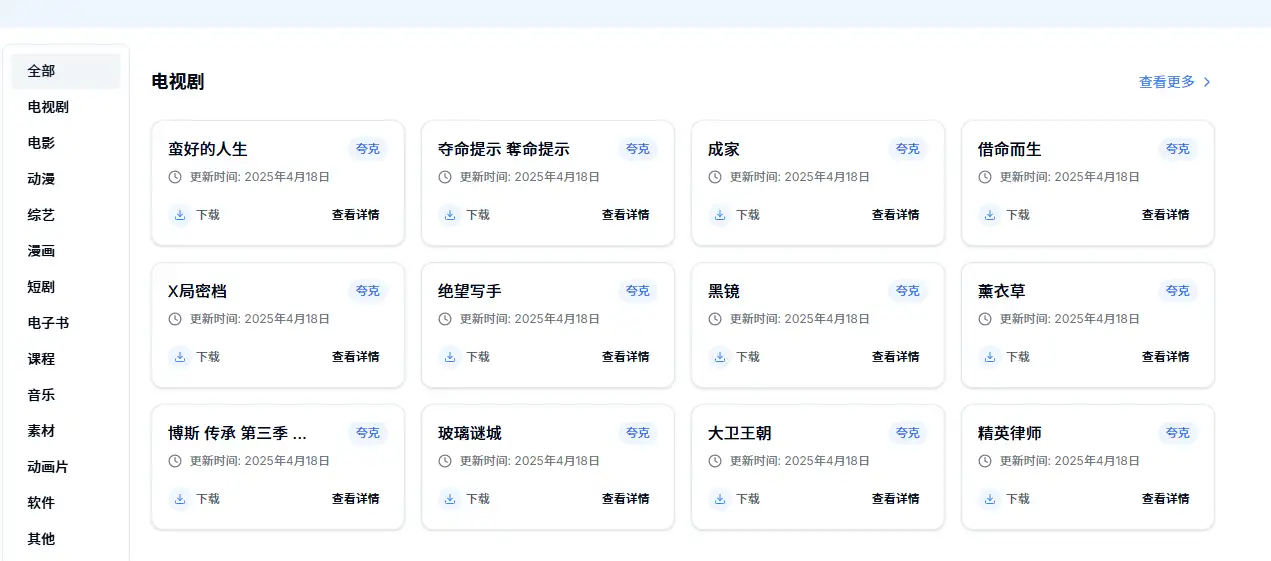Click download icon on 夺命提示 card
The height and width of the screenshot is (561, 1271).
click(450, 215)
